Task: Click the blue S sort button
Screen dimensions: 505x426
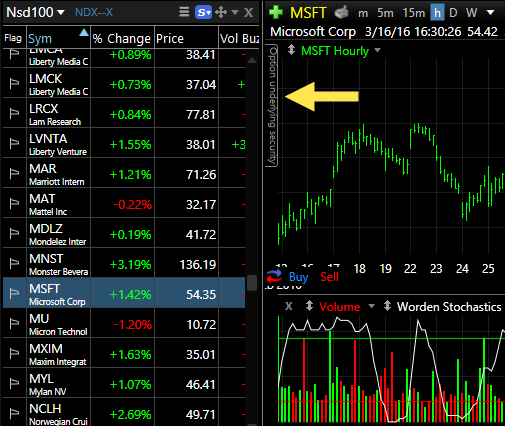Action: pos(203,13)
